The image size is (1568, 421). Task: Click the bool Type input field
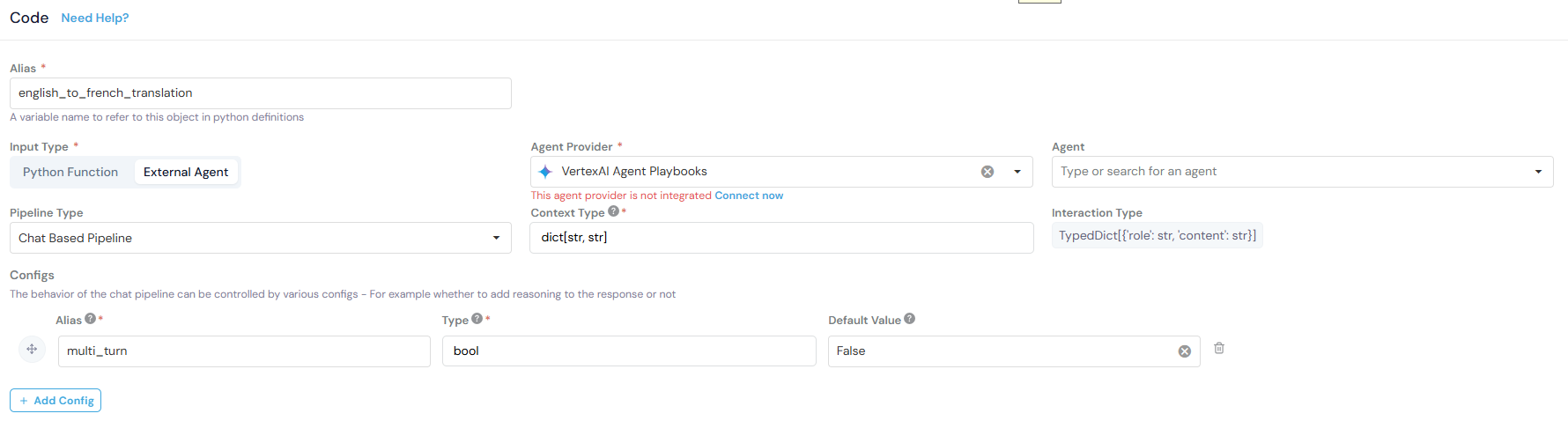pos(628,351)
